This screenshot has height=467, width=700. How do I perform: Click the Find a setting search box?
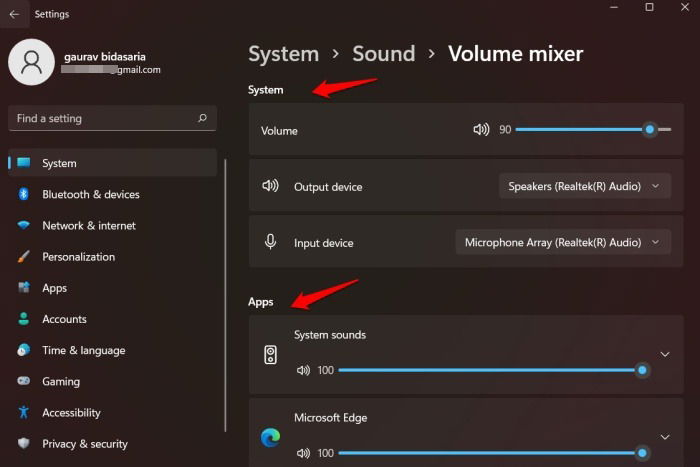pyautogui.click(x=112, y=118)
